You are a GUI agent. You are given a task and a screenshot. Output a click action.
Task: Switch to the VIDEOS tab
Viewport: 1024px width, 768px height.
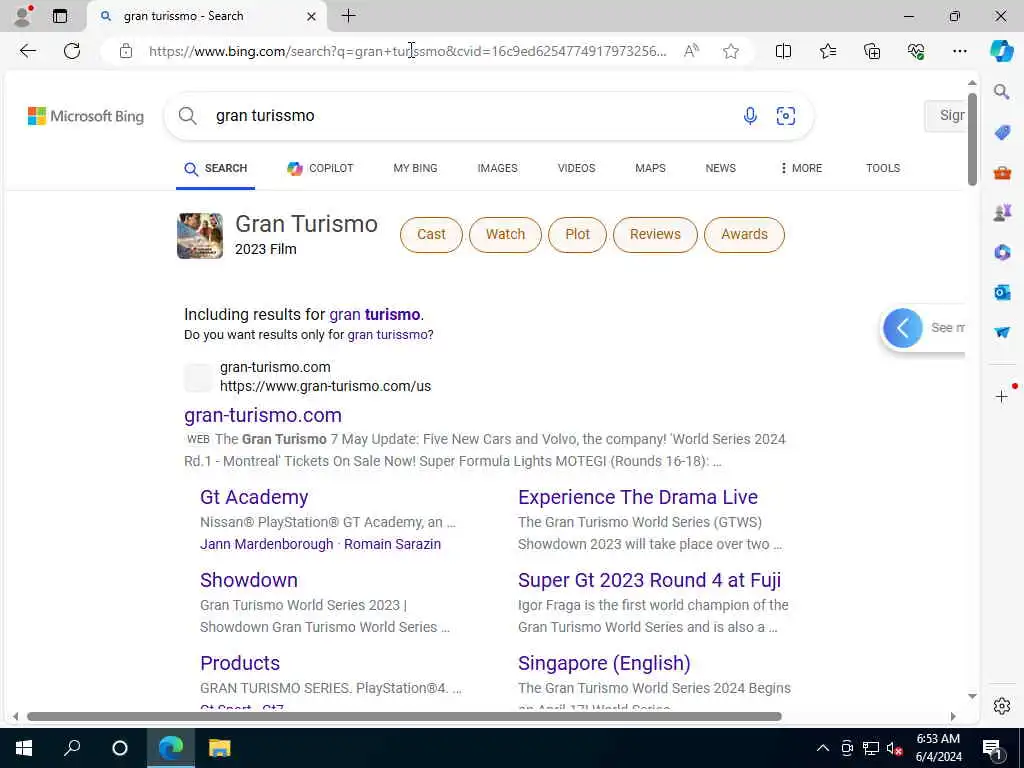click(576, 168)
